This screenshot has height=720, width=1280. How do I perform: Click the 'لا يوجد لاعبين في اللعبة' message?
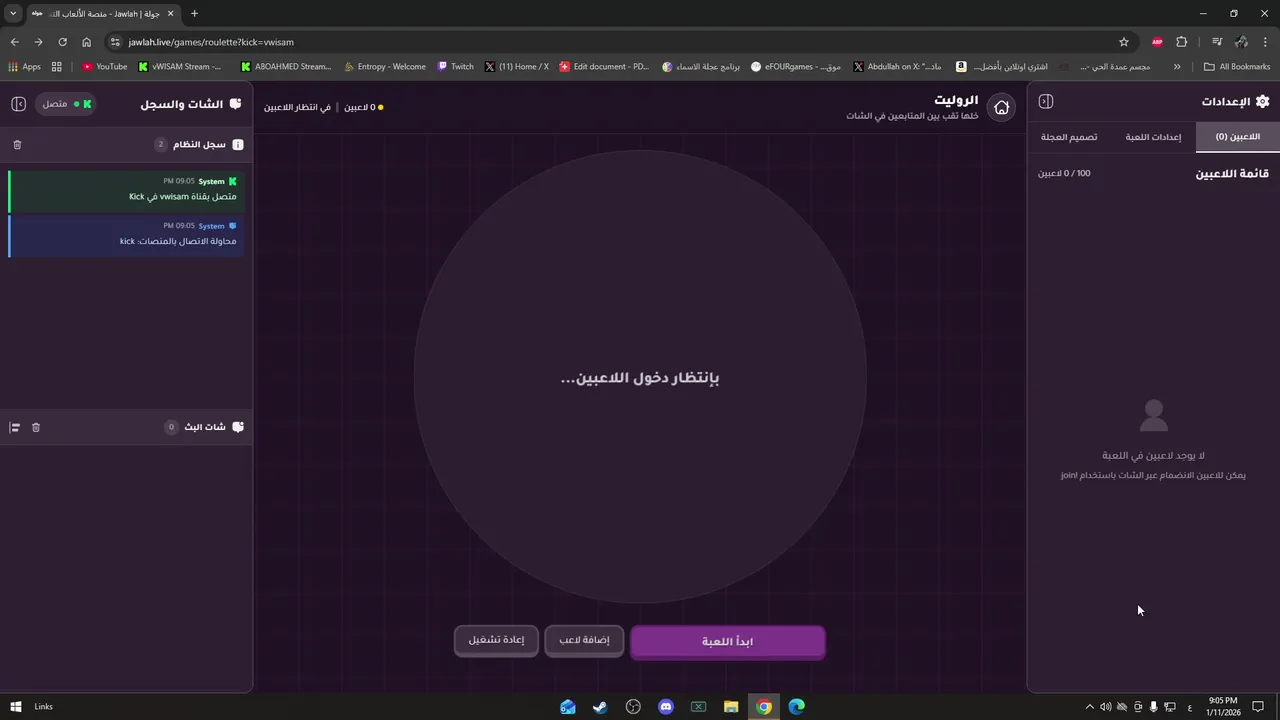point(1153,455)
